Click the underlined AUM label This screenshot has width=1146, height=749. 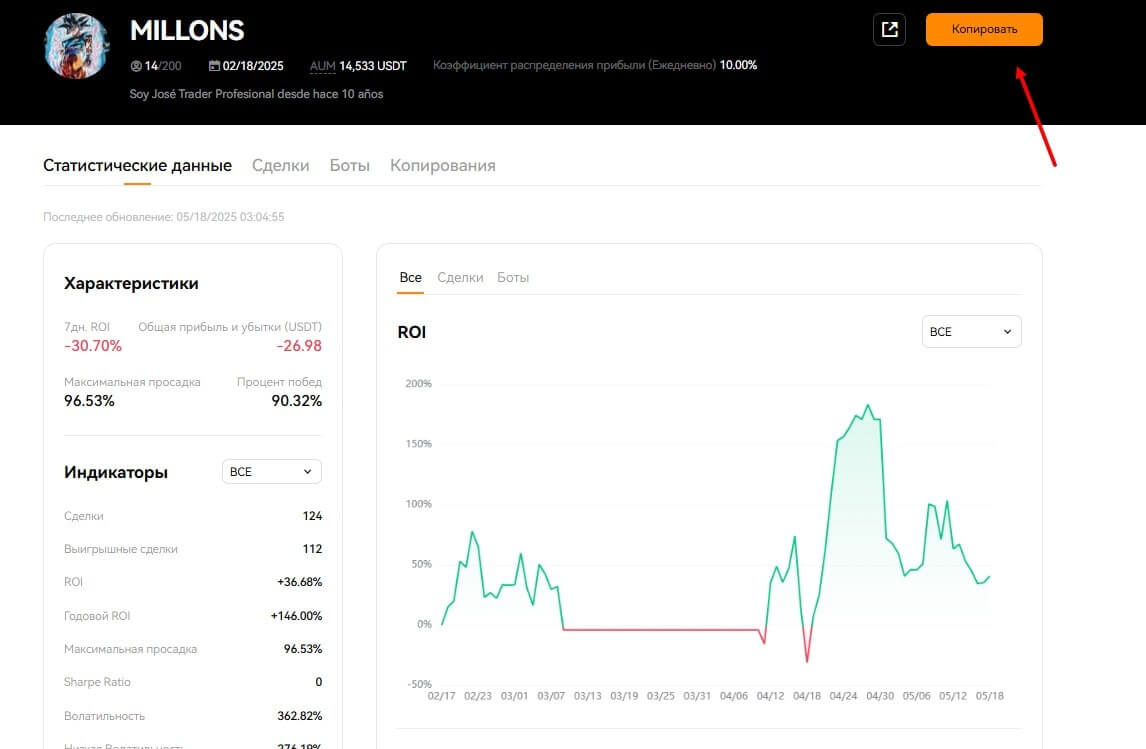(x=322, y=66)
